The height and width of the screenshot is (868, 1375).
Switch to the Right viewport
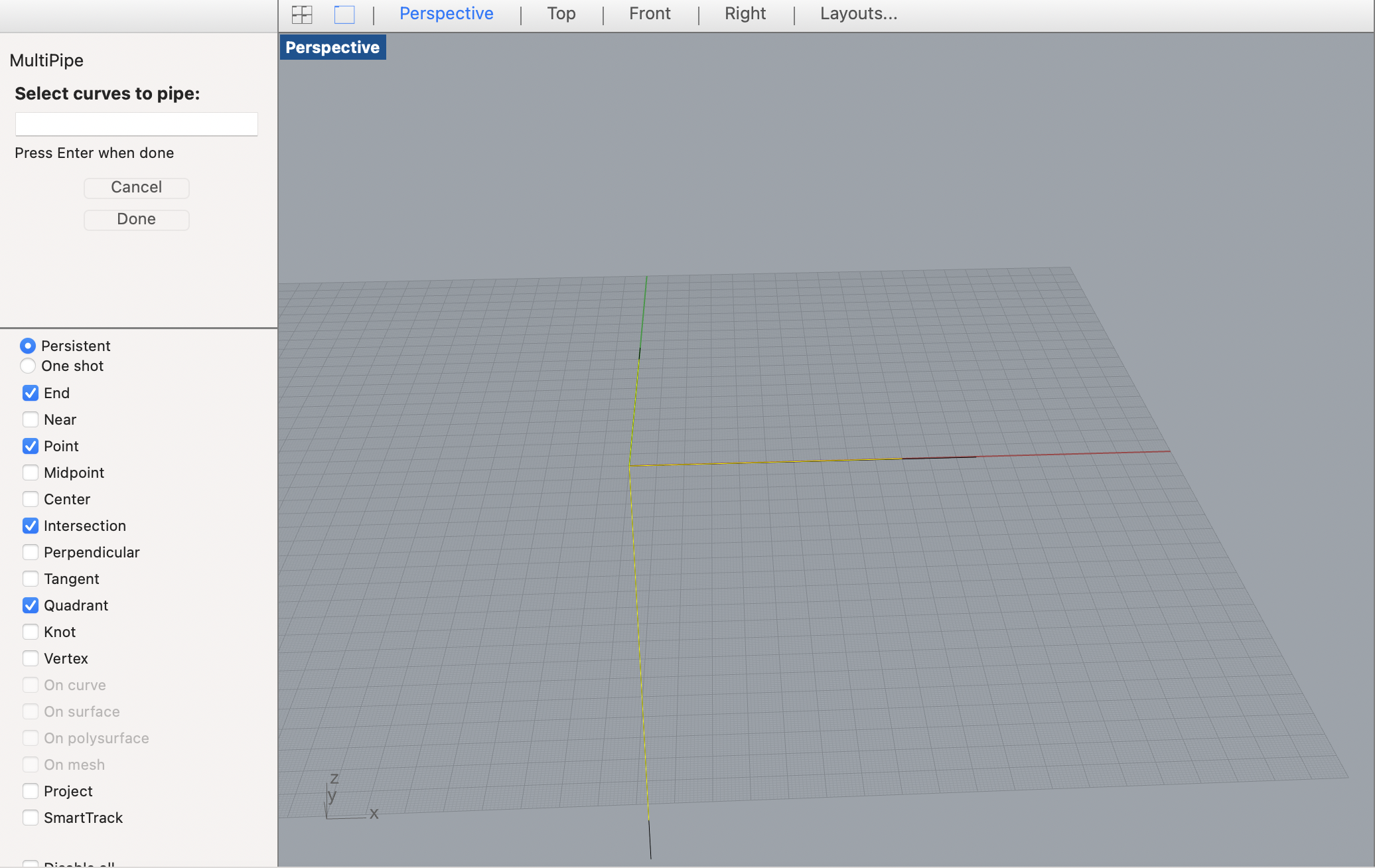[x=745, y=13]
